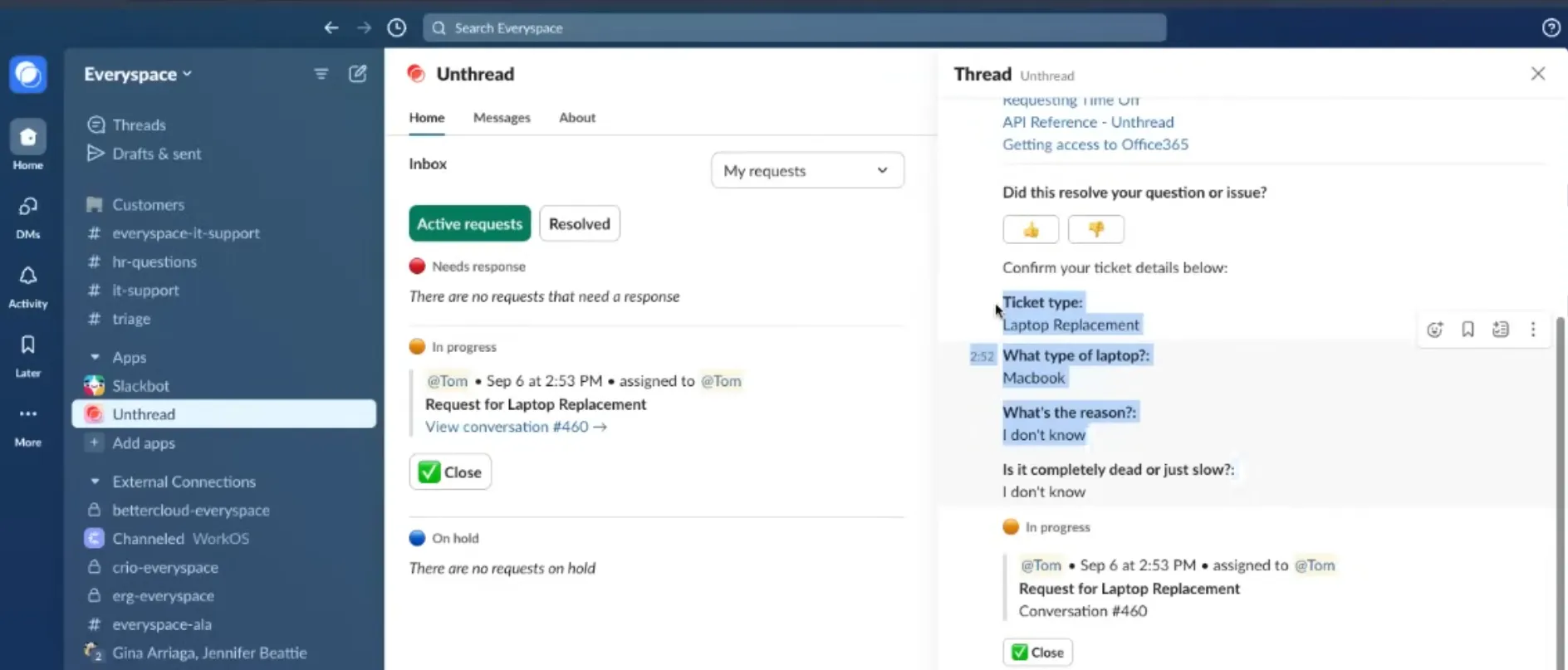Open the More ellipsis menu

[28, 425]
